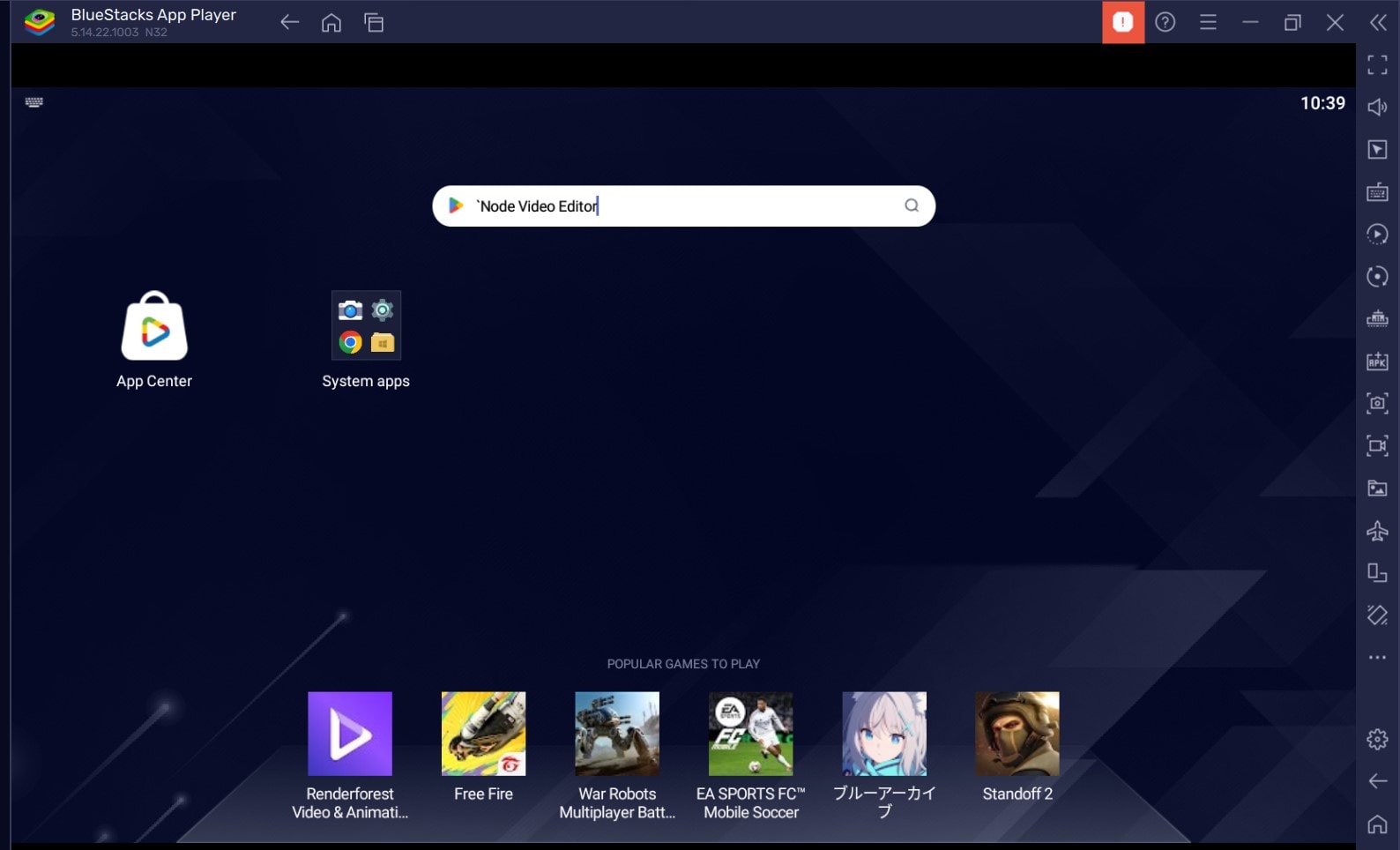The width and height of the screenshot is (1400, 850).
Task: Open more options ellipsis in sidebar
Action: click(x=1377, y=657)
